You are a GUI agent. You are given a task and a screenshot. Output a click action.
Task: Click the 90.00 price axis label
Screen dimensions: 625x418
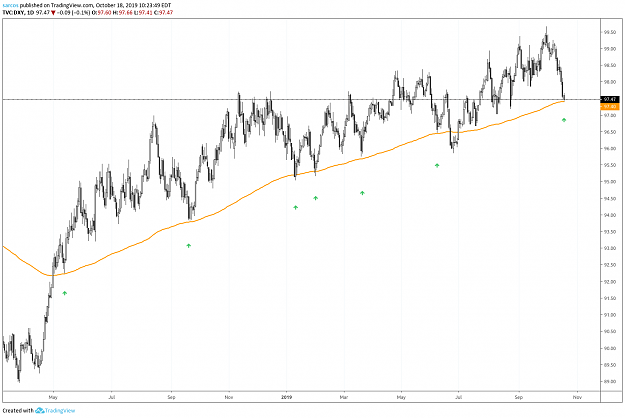coord(609,348)
